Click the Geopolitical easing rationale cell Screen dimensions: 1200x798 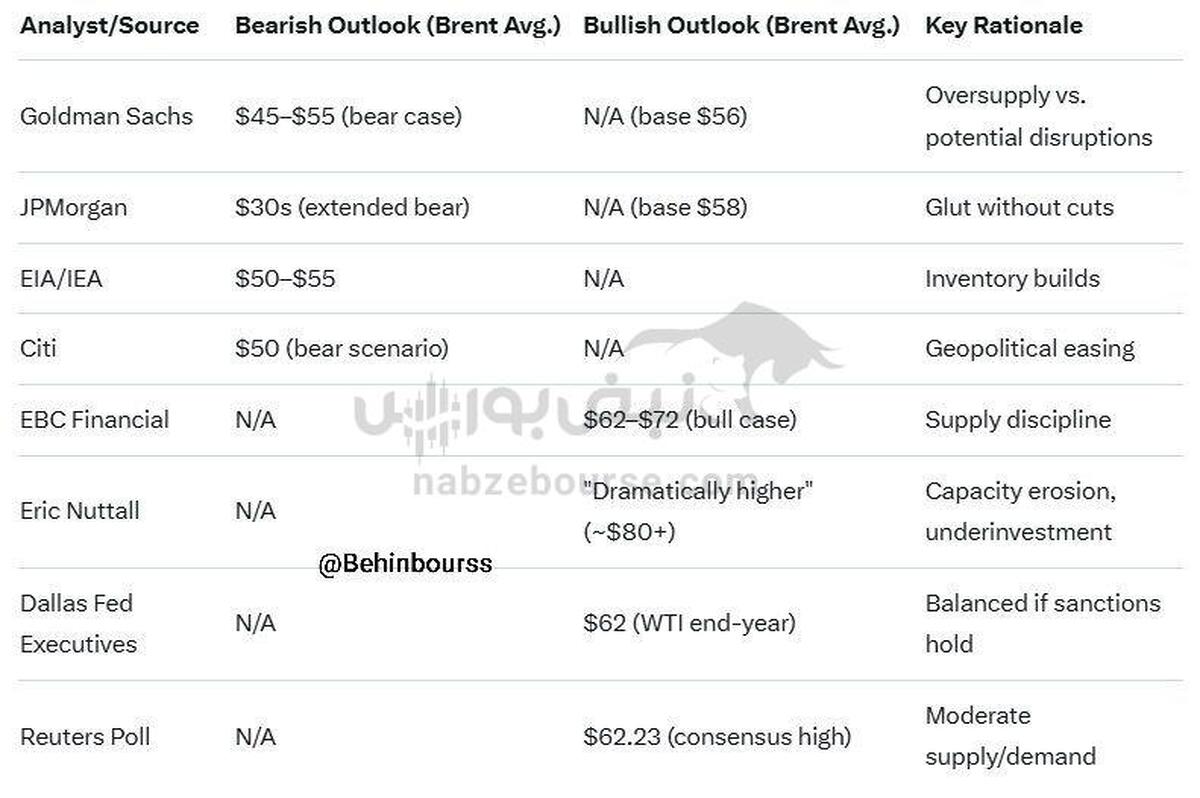tap(1029, 349)
